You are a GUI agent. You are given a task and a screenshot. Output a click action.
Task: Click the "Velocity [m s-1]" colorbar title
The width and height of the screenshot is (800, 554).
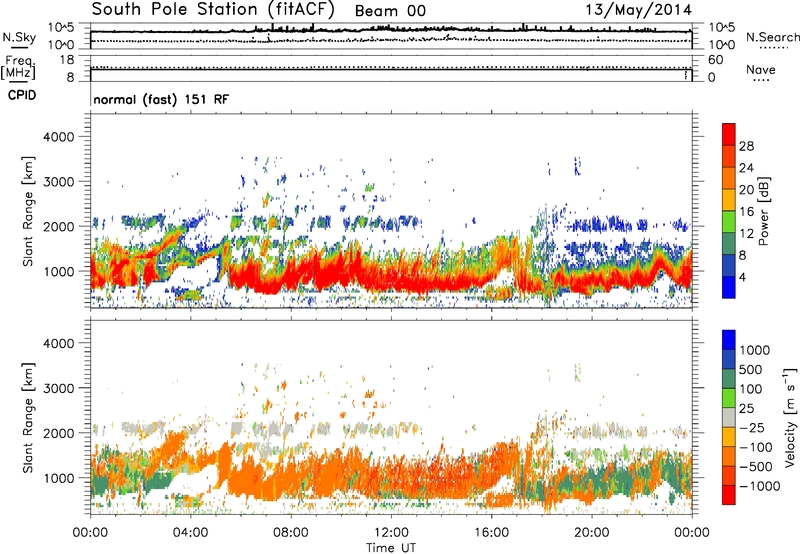coord(790,417)
